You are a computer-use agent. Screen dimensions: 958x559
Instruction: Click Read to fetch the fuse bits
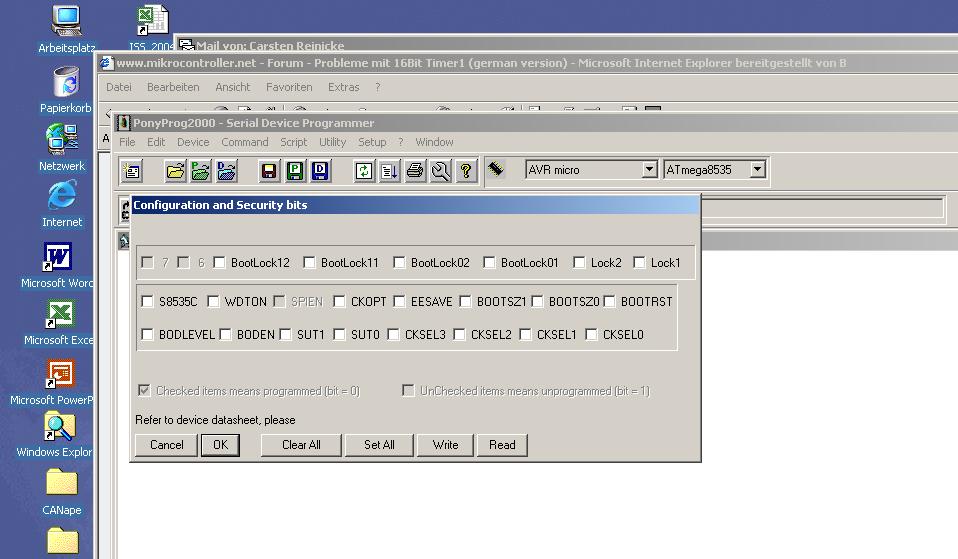pyautogui.click(x=502, y=445)
